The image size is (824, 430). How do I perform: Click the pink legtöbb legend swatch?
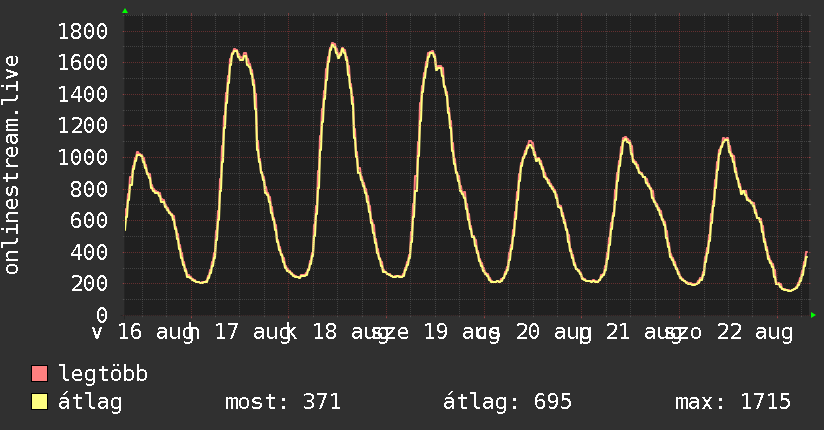[39, 374]
